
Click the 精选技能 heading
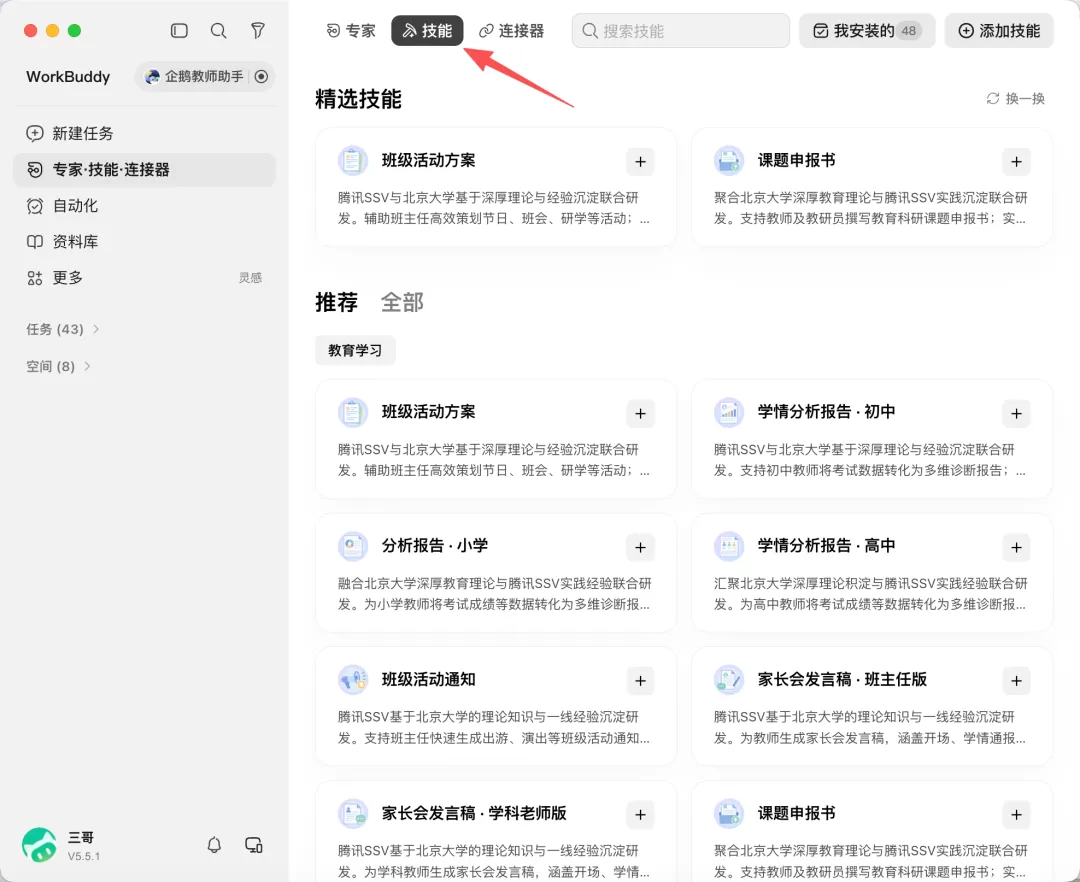(x=358, y=99)
